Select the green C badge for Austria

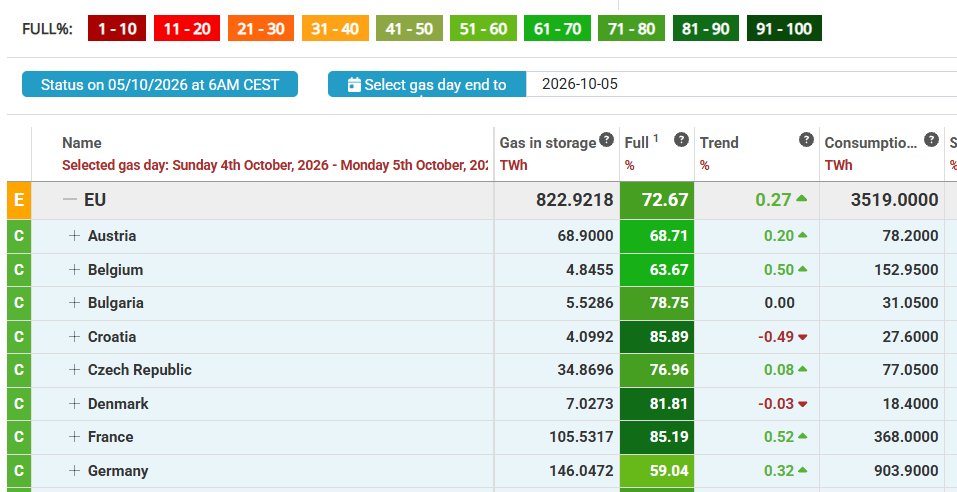(19, 236)
